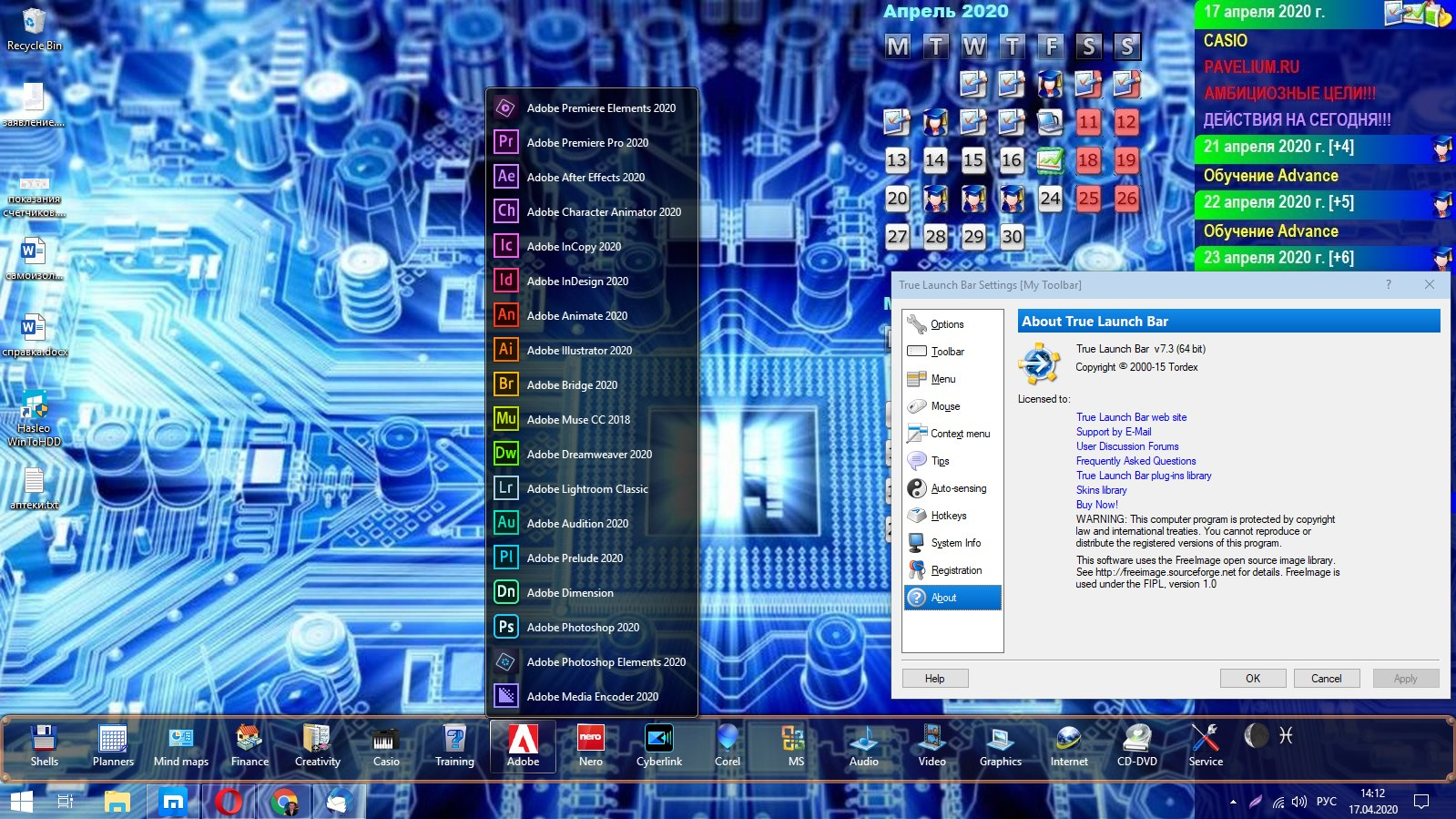Click Support by E-Mail link
Screen dimensions: 1456x819
[x=1114, y=432]
